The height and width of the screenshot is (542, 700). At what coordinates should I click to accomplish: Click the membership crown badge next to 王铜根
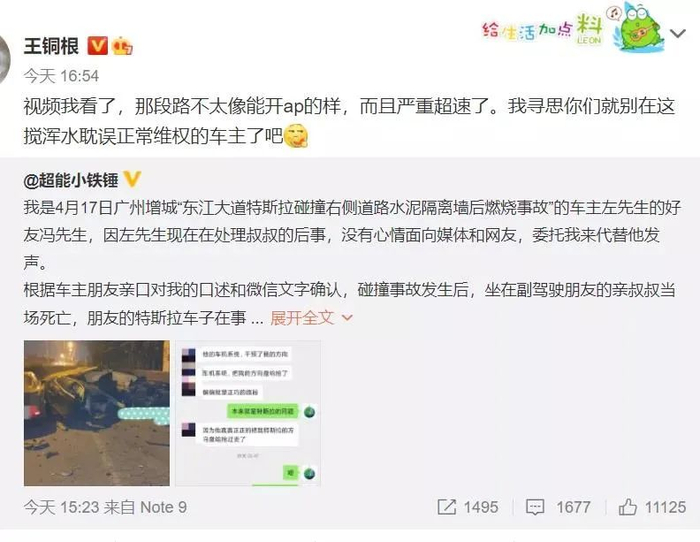122,46
